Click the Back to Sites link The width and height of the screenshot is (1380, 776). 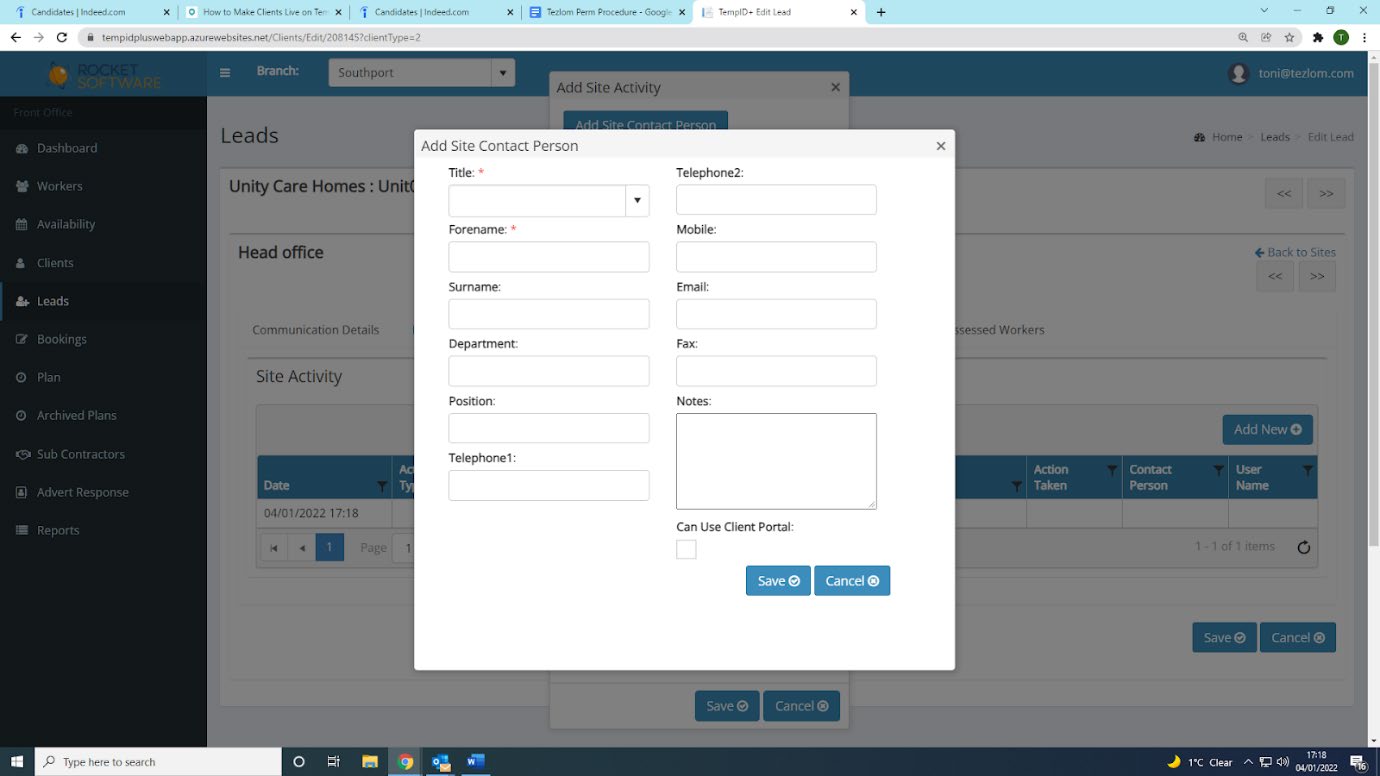pos(1295,252)
